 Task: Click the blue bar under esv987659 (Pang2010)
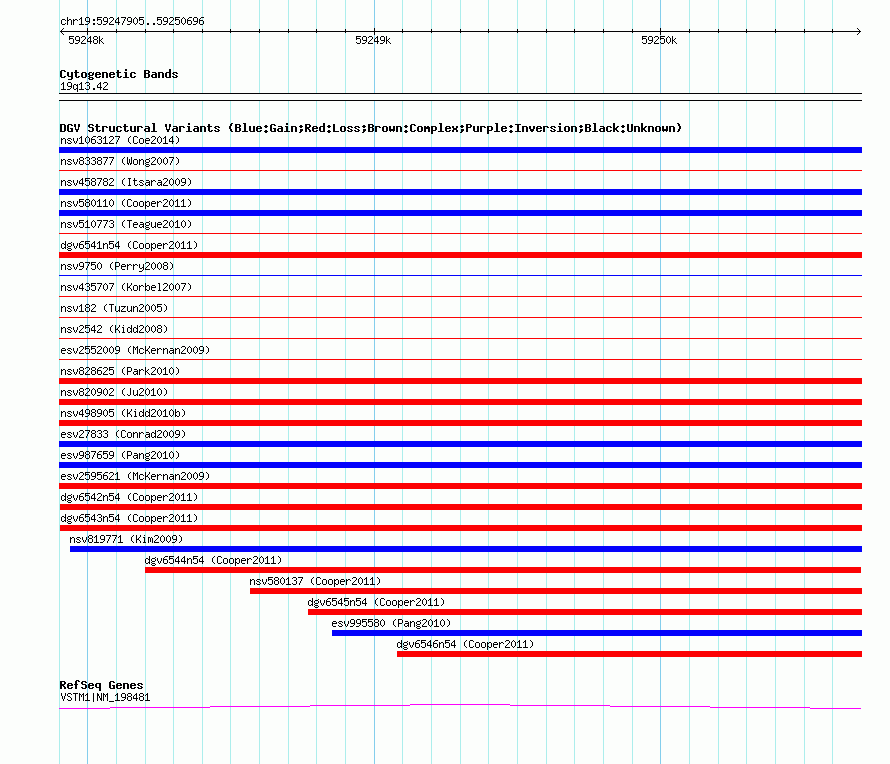tap(460, 465)
